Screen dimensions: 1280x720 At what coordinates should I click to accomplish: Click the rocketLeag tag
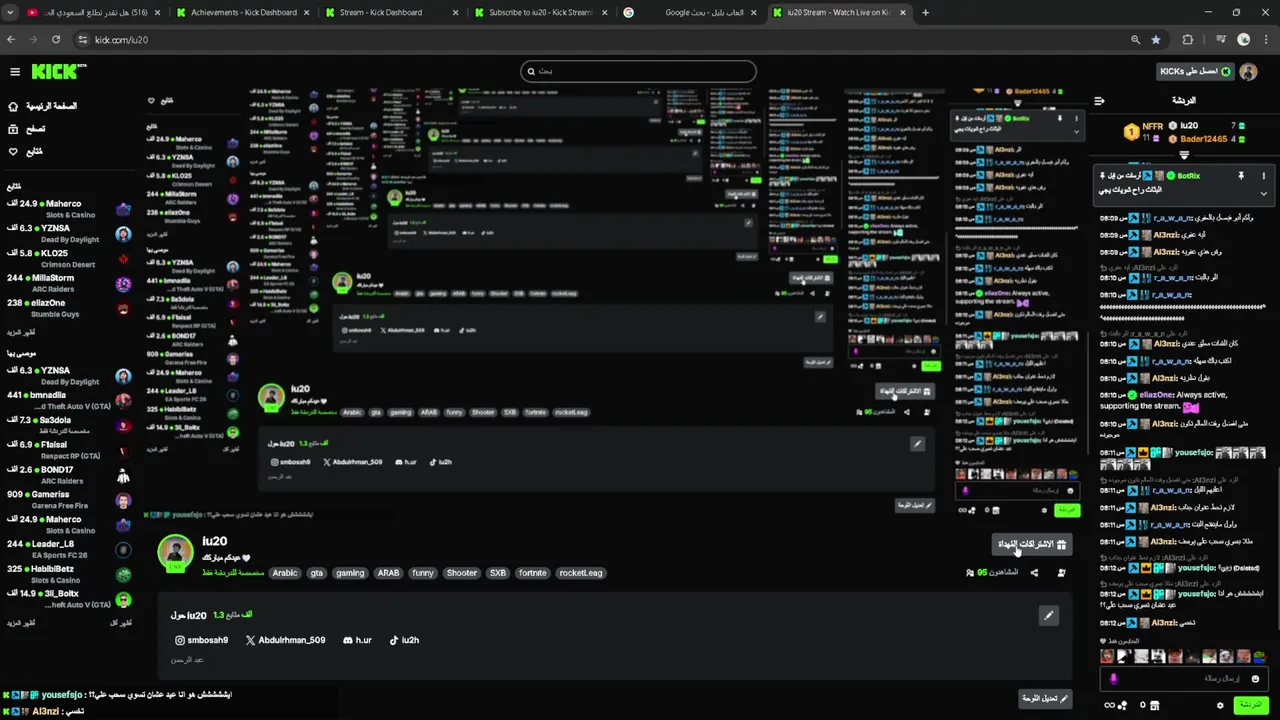[580, 573]
